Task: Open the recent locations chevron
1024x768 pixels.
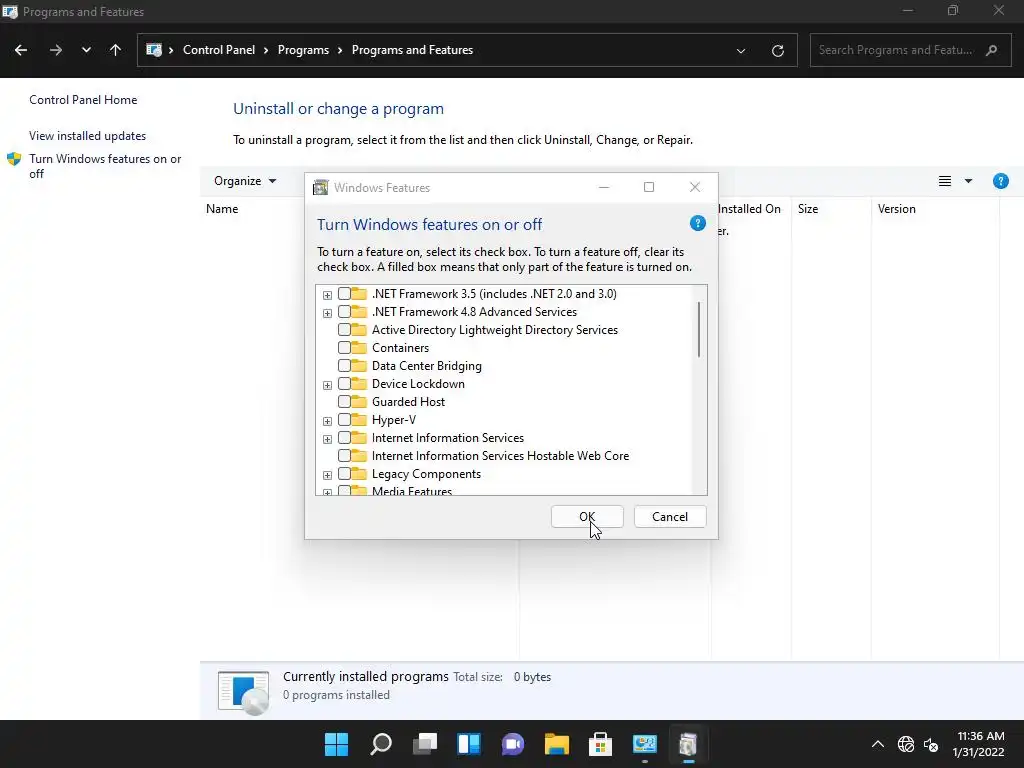Action: [x=86, y=50]
